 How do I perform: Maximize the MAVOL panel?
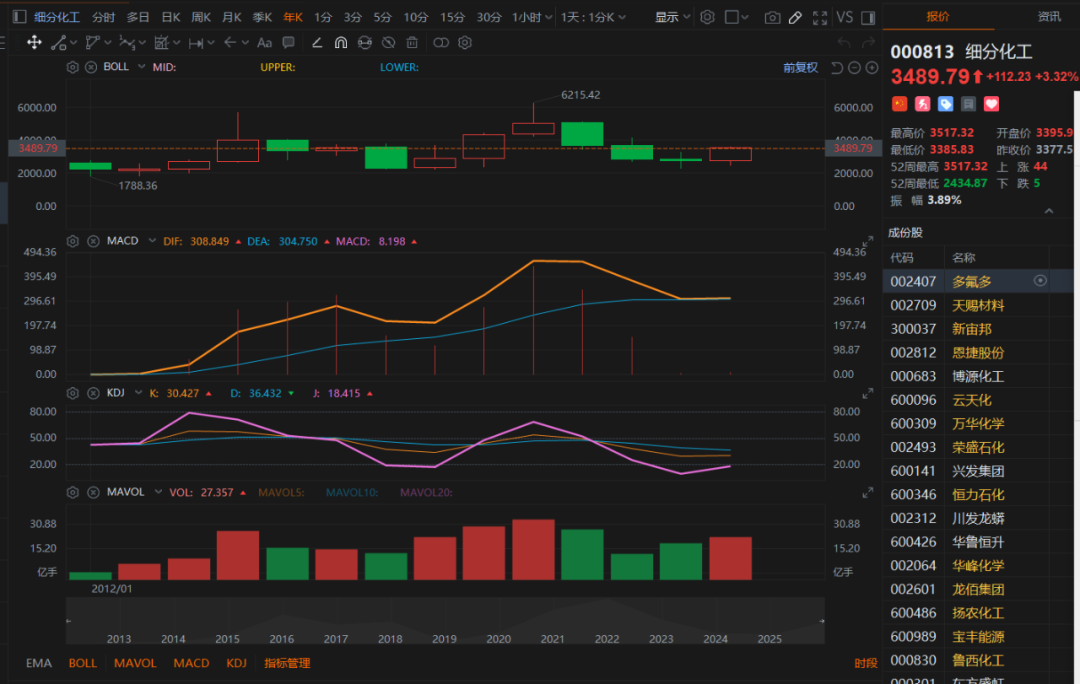868,493
